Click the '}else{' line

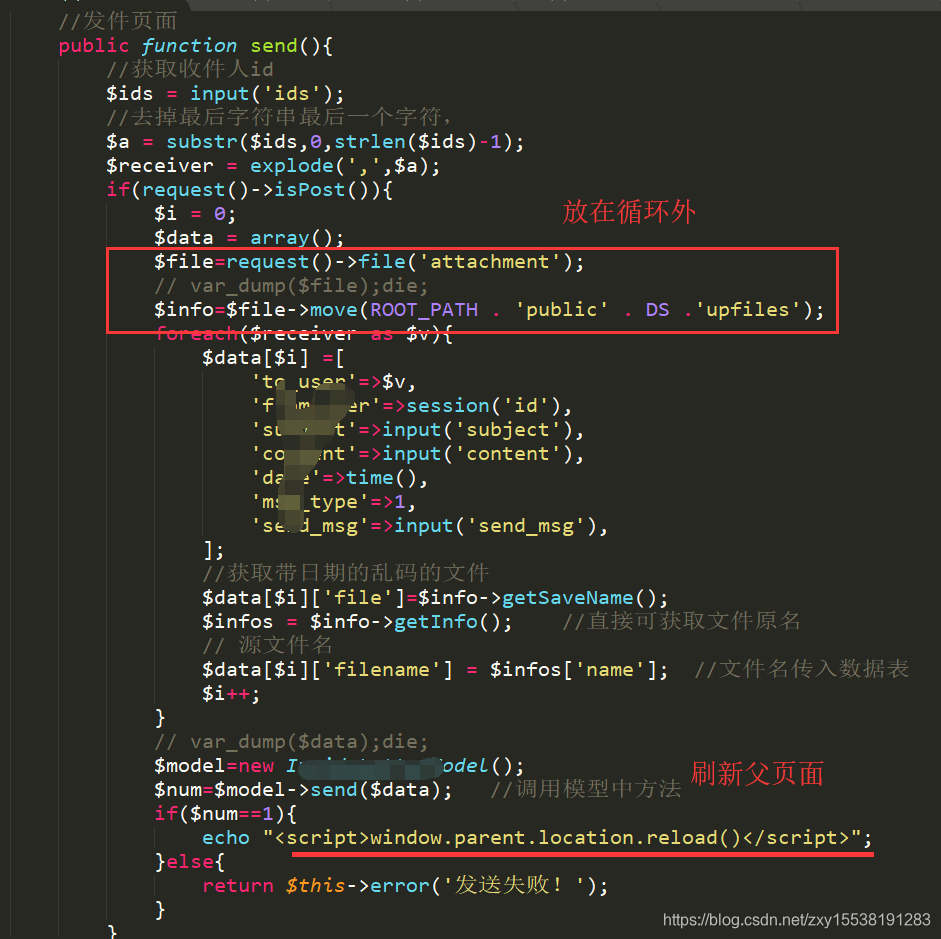190,862
